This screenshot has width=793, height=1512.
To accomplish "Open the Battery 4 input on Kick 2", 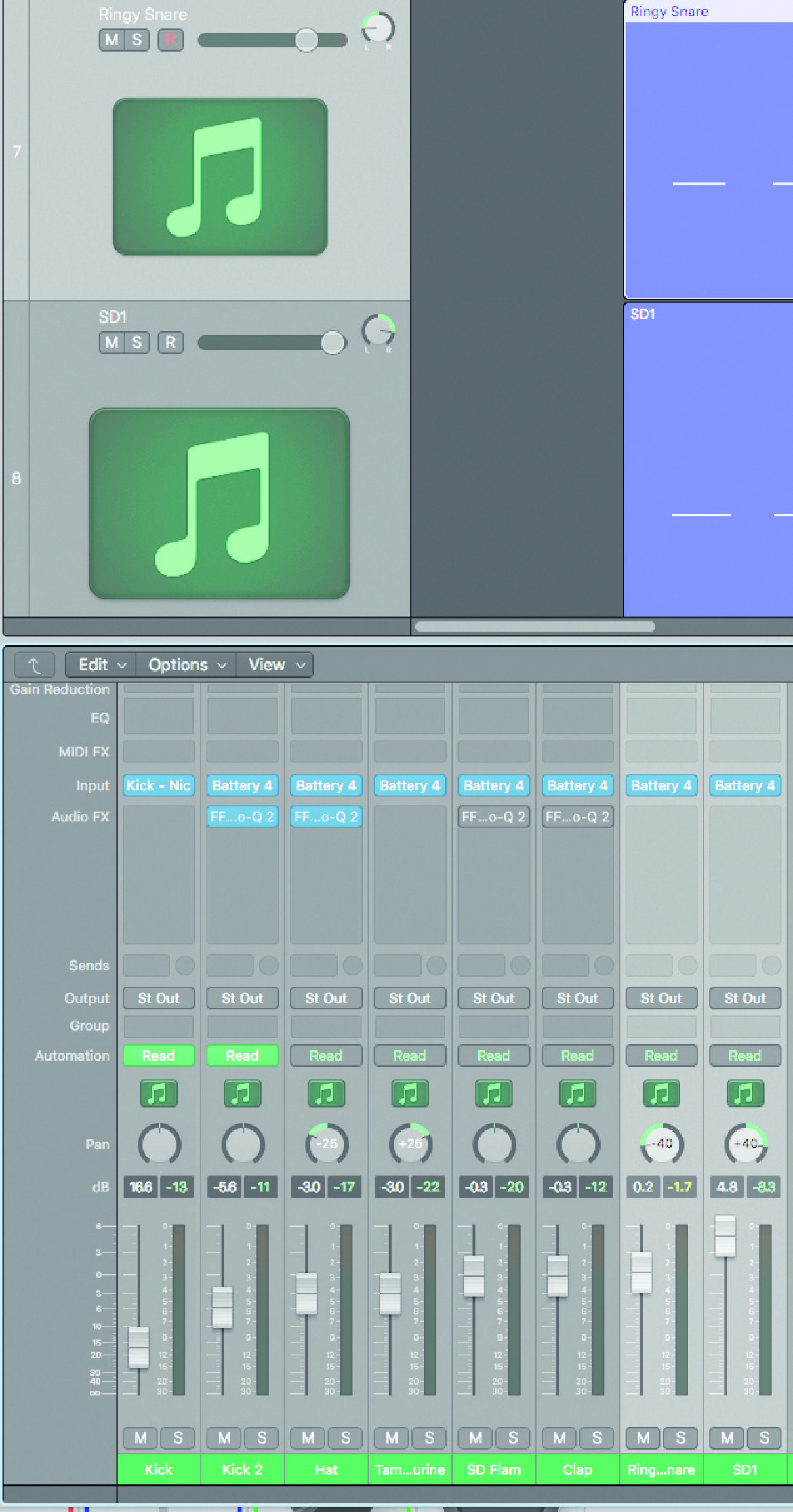I will 242,785.
